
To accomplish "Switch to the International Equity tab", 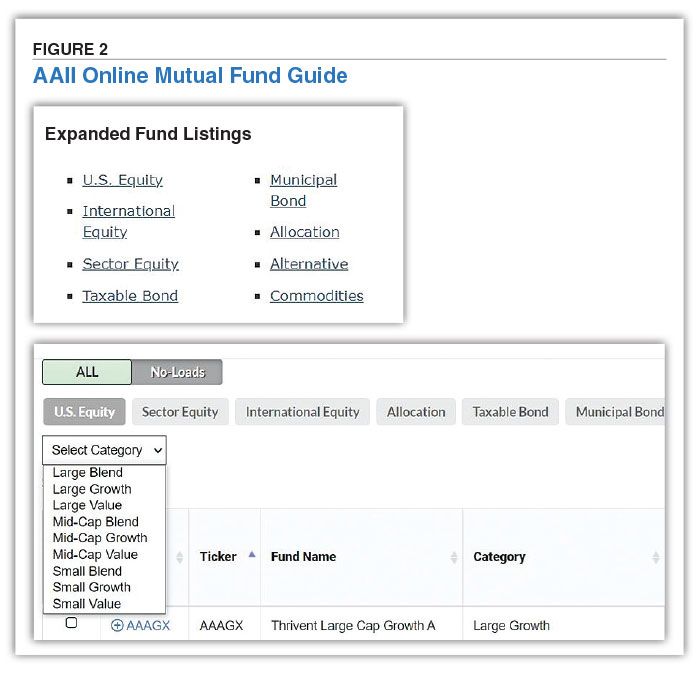I will click(302, 412).
